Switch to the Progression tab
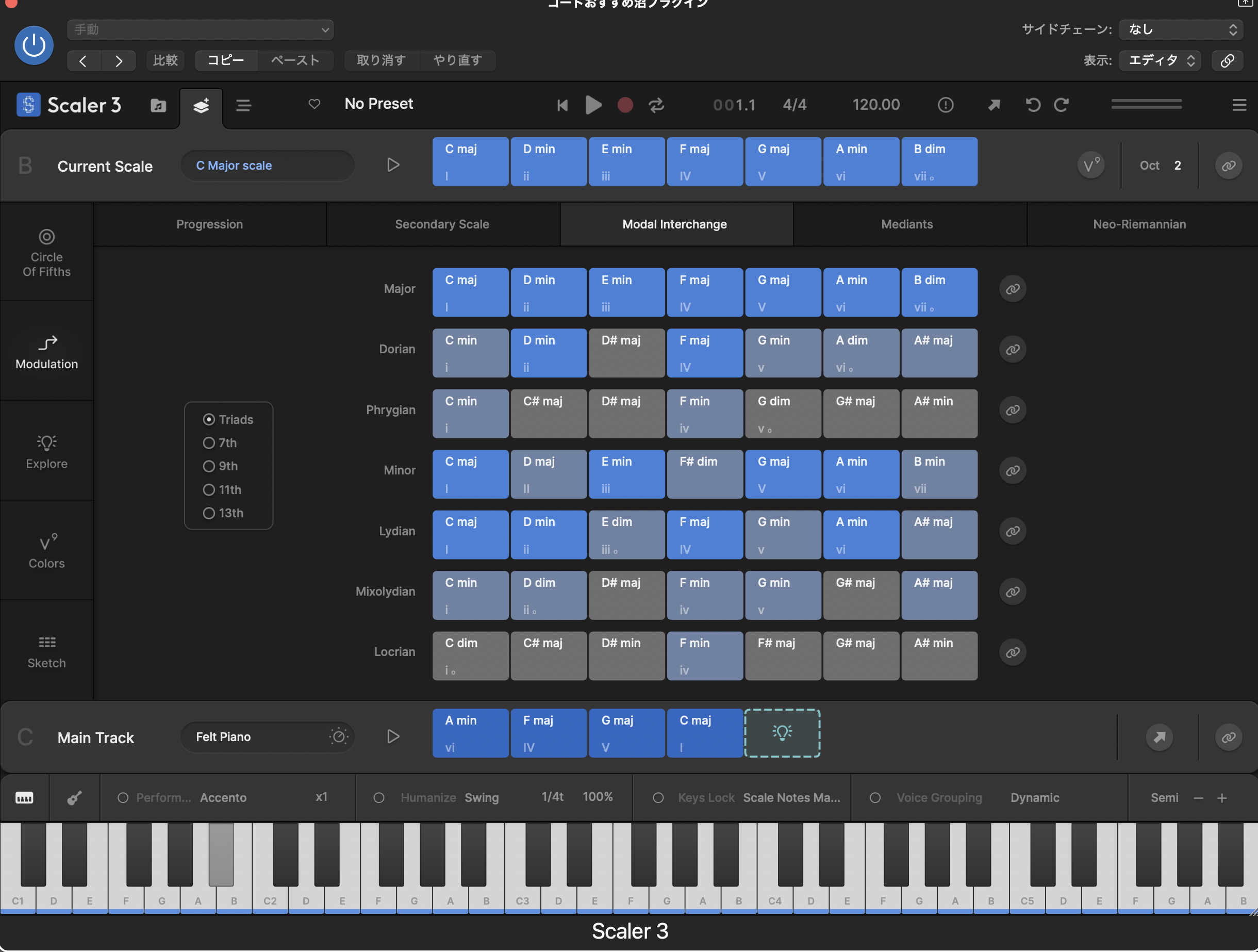1258x952 pixels. [209, 224]
